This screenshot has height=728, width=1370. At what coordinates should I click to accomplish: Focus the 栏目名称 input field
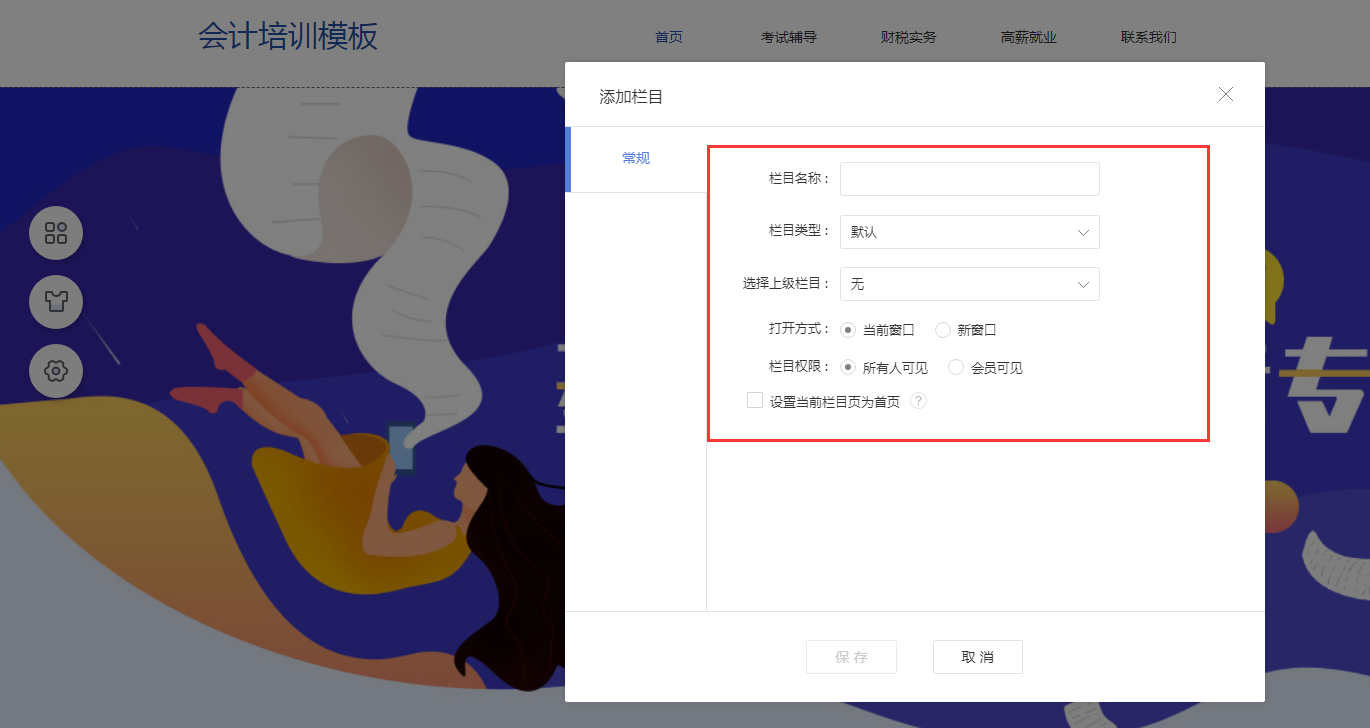pyautogui.click(x=970, y=179)
